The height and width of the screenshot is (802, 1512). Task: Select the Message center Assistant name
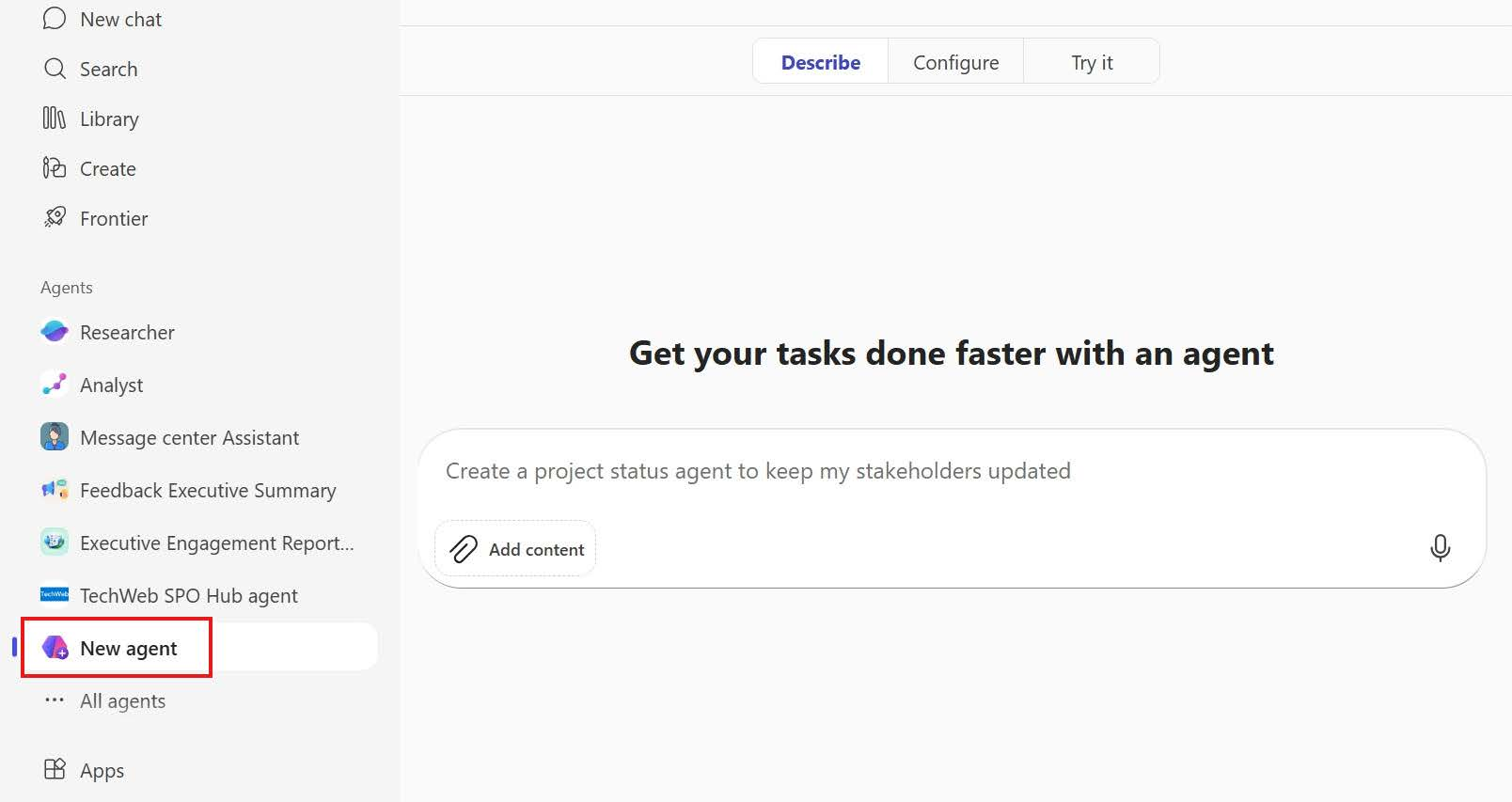(x=190, y=437)
